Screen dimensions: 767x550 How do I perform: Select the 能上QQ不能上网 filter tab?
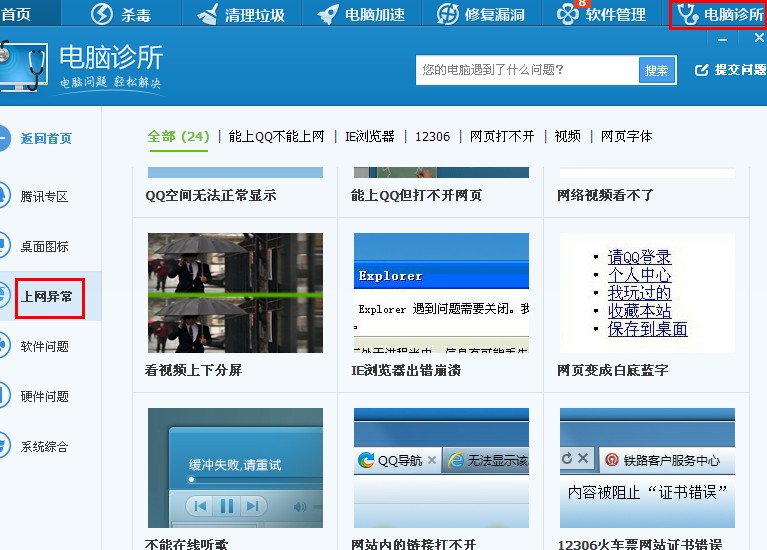(276, 136)
